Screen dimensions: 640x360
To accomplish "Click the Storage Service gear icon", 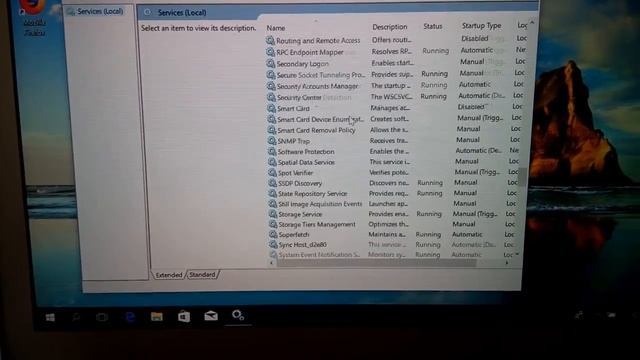I will [x=273, y=214].
